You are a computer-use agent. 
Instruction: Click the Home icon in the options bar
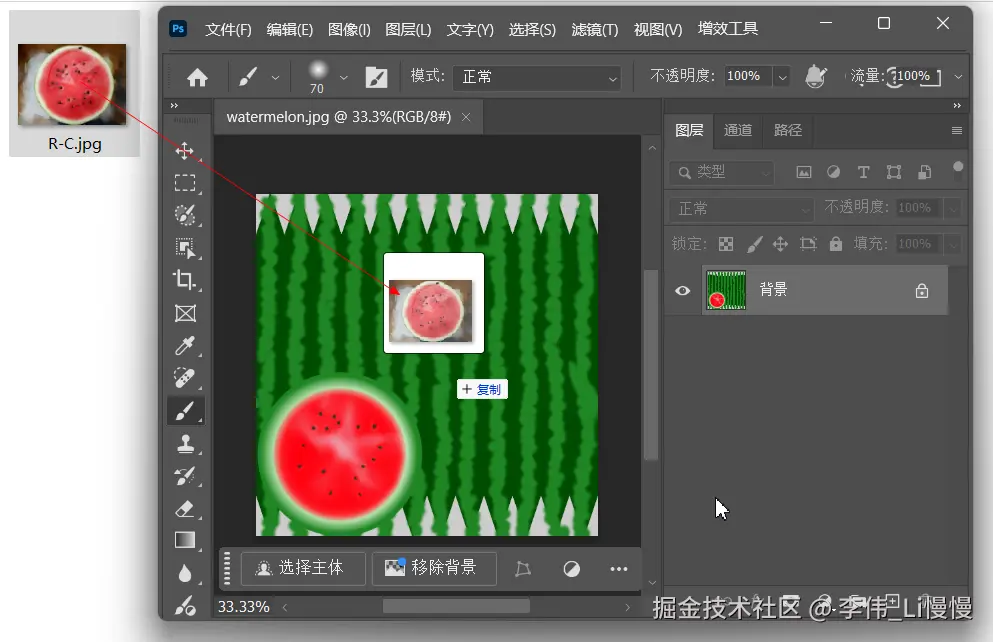pyautogui.click(x=198, y=76)
